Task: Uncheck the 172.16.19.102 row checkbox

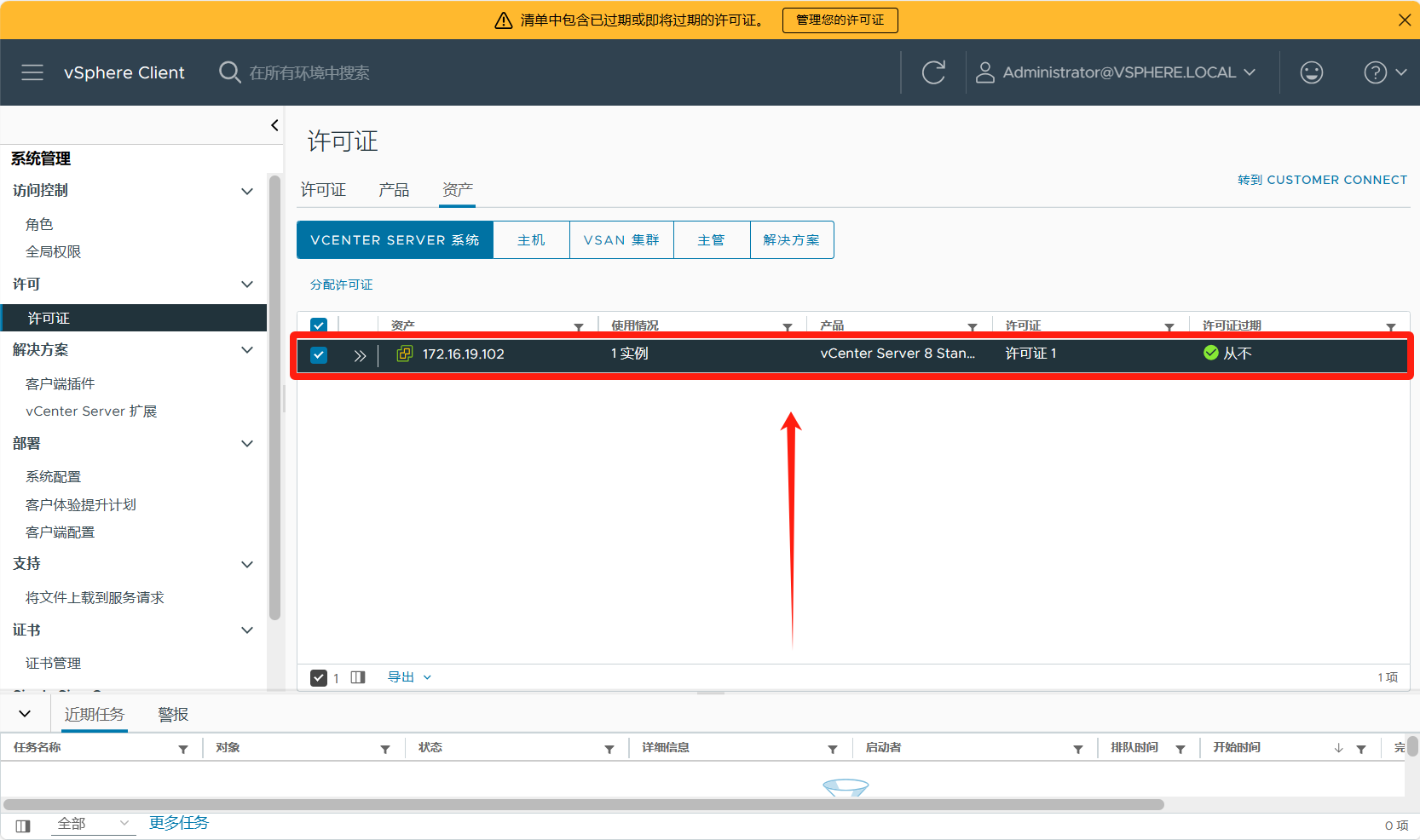Action: 319,355
